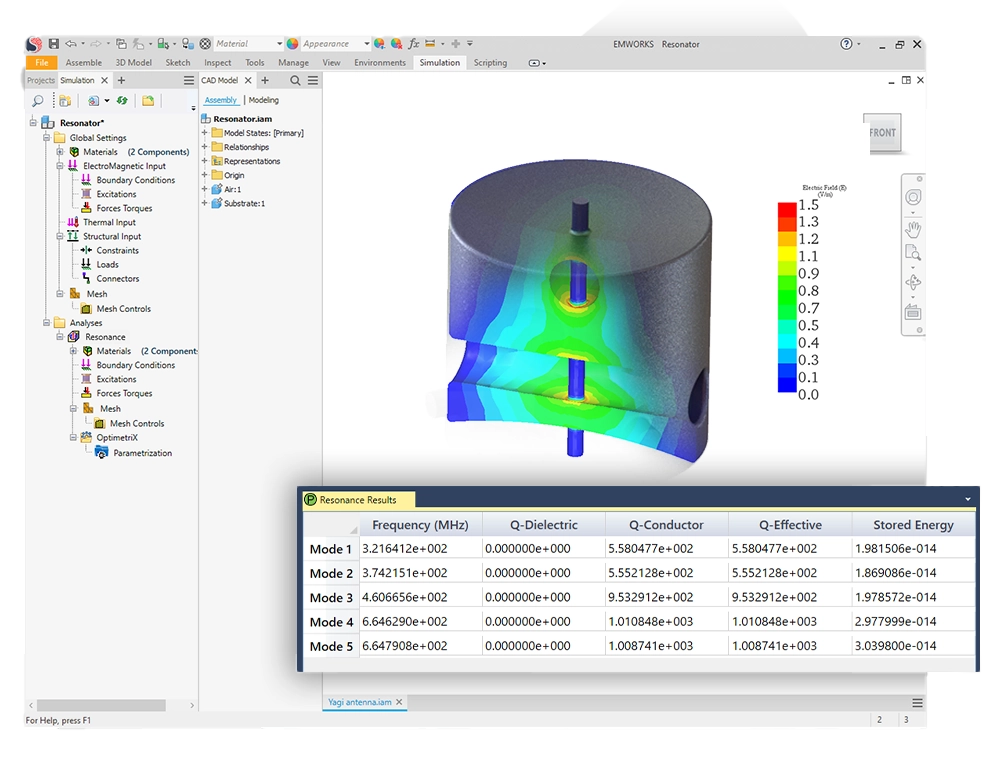Screen dimensions: 1000x769
Task: Click the Zoom tool in navigation bar
Action: [x=912, y=253]
